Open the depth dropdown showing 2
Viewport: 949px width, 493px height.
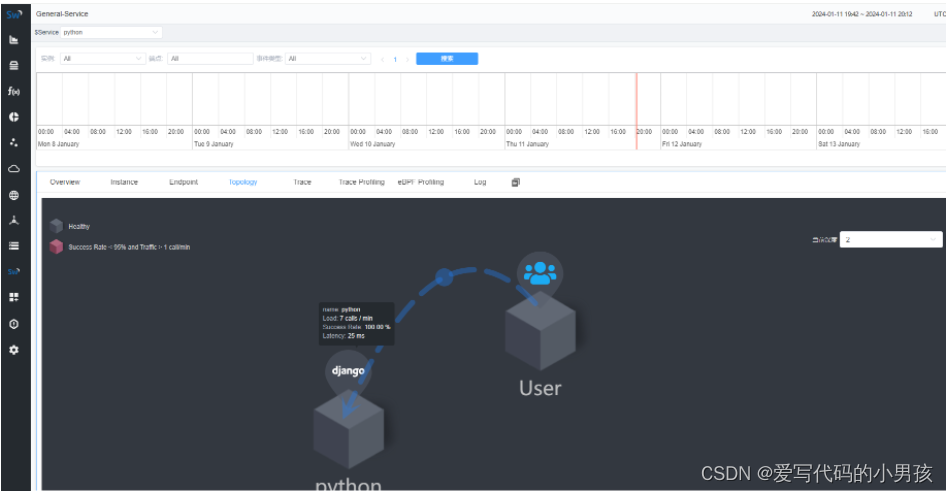[x=890, y=240]
